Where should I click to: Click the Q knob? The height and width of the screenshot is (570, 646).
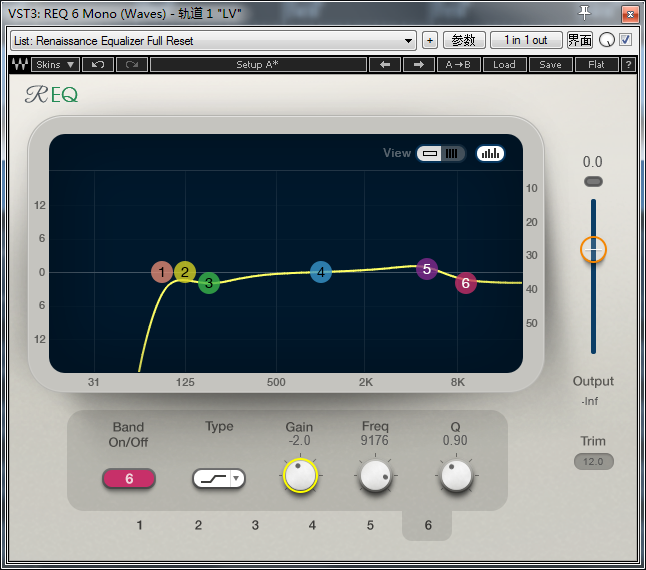point(456,476)
